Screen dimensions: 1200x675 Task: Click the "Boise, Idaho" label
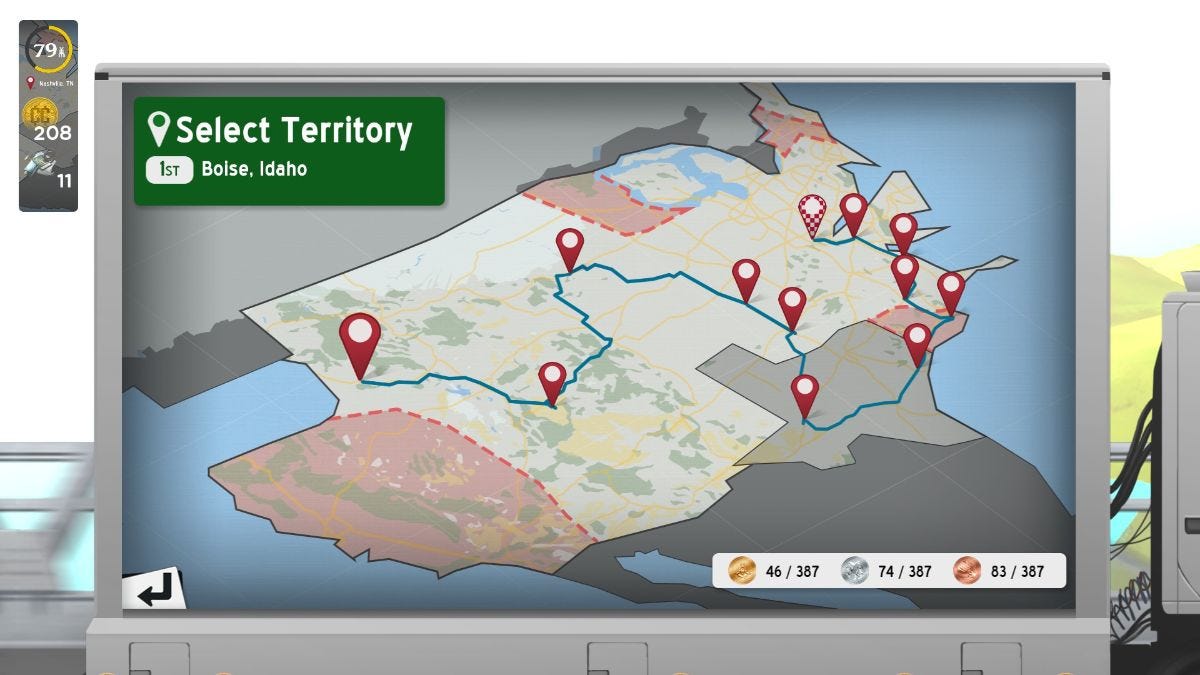point(254,169)
